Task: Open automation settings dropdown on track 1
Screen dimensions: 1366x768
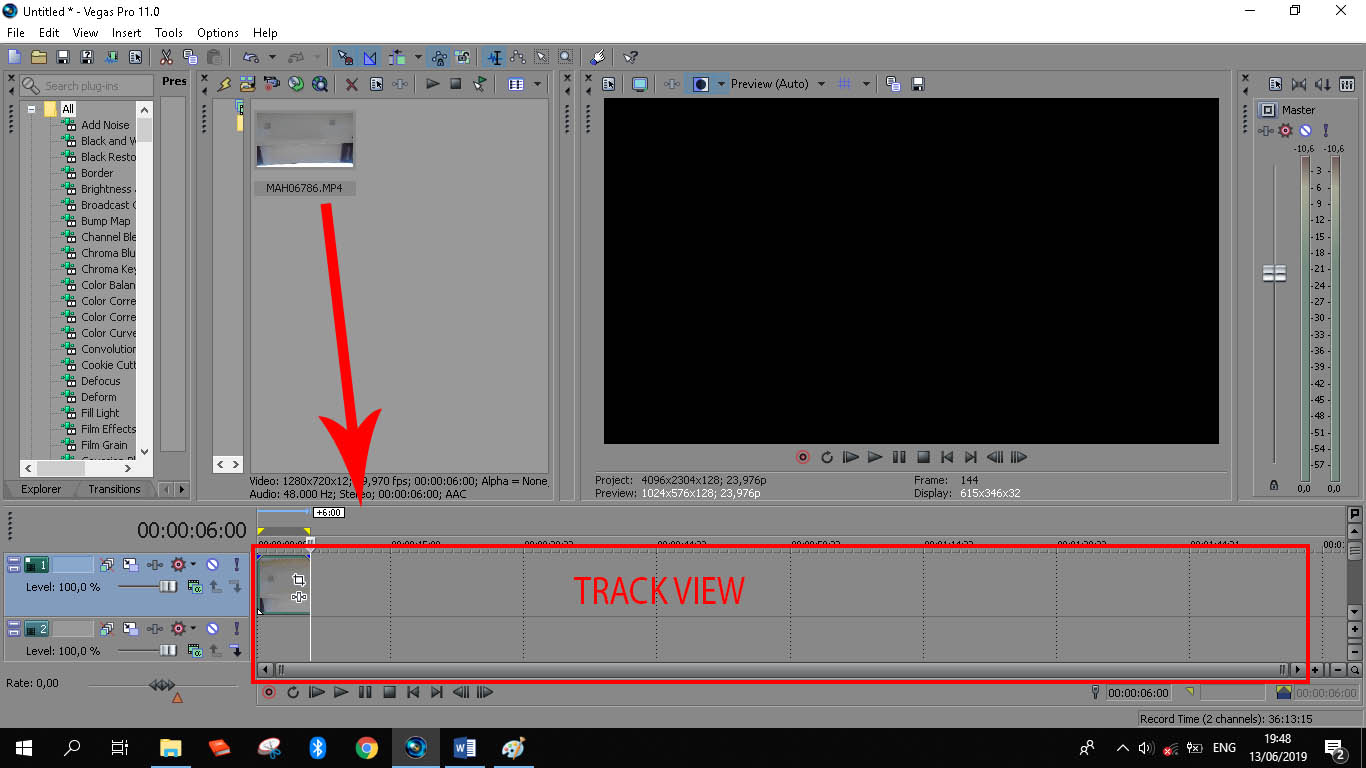Action: pos(193,565)
